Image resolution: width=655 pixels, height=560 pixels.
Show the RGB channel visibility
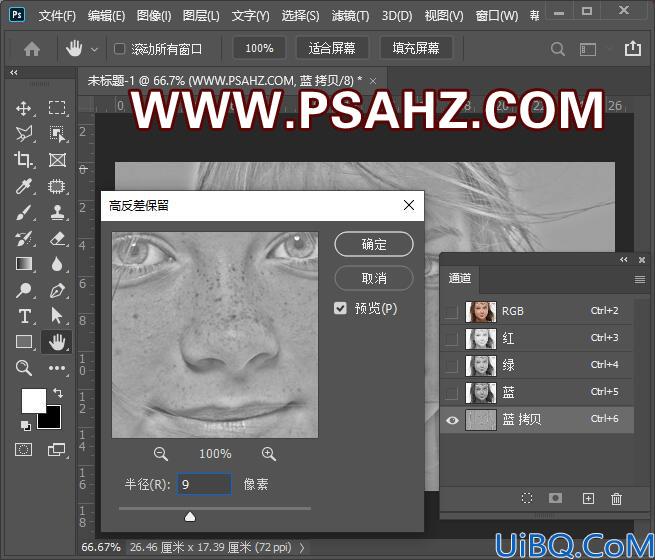(x=452, y=312)
